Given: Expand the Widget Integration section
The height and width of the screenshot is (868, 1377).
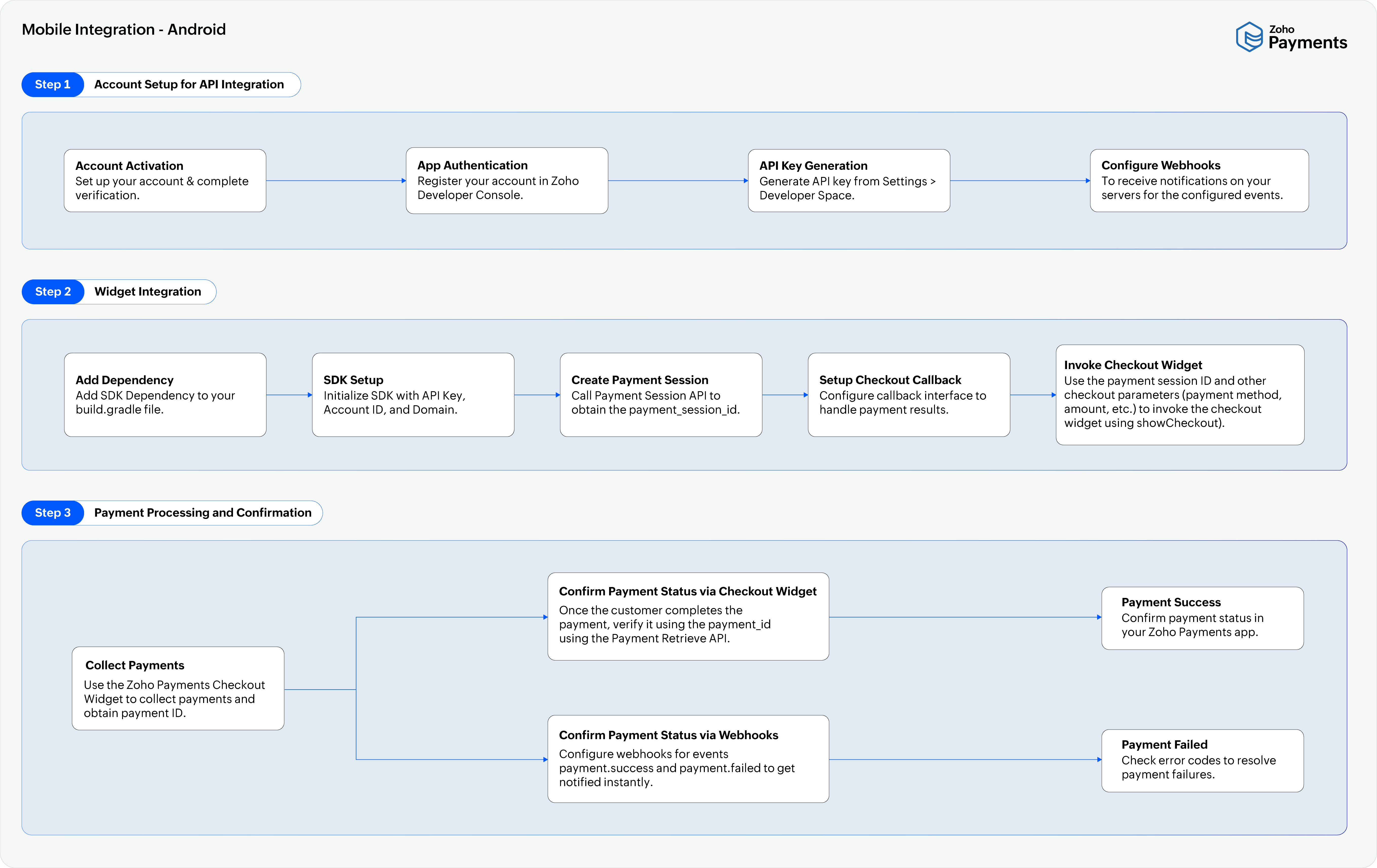Looking at the screenshot, I should coord(148,291).
